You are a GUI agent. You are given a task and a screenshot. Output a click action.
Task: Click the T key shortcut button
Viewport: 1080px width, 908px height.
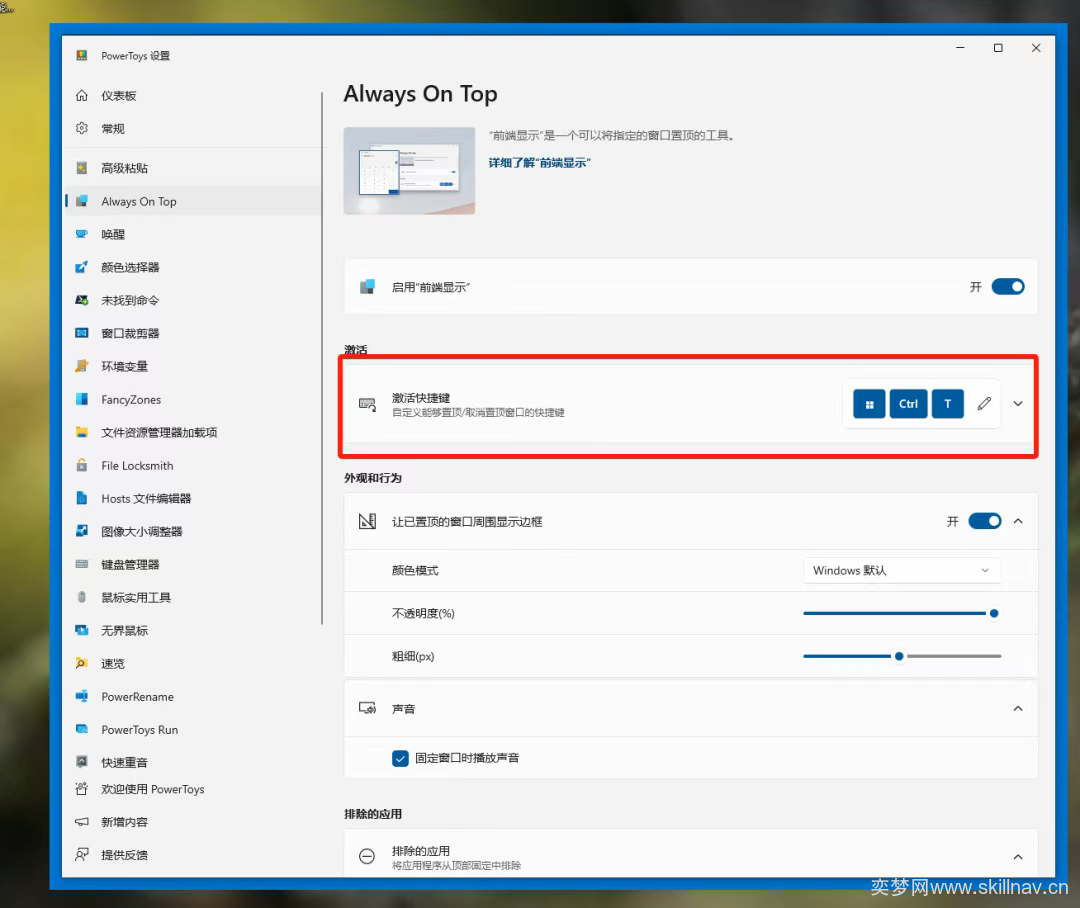[948, 404]
